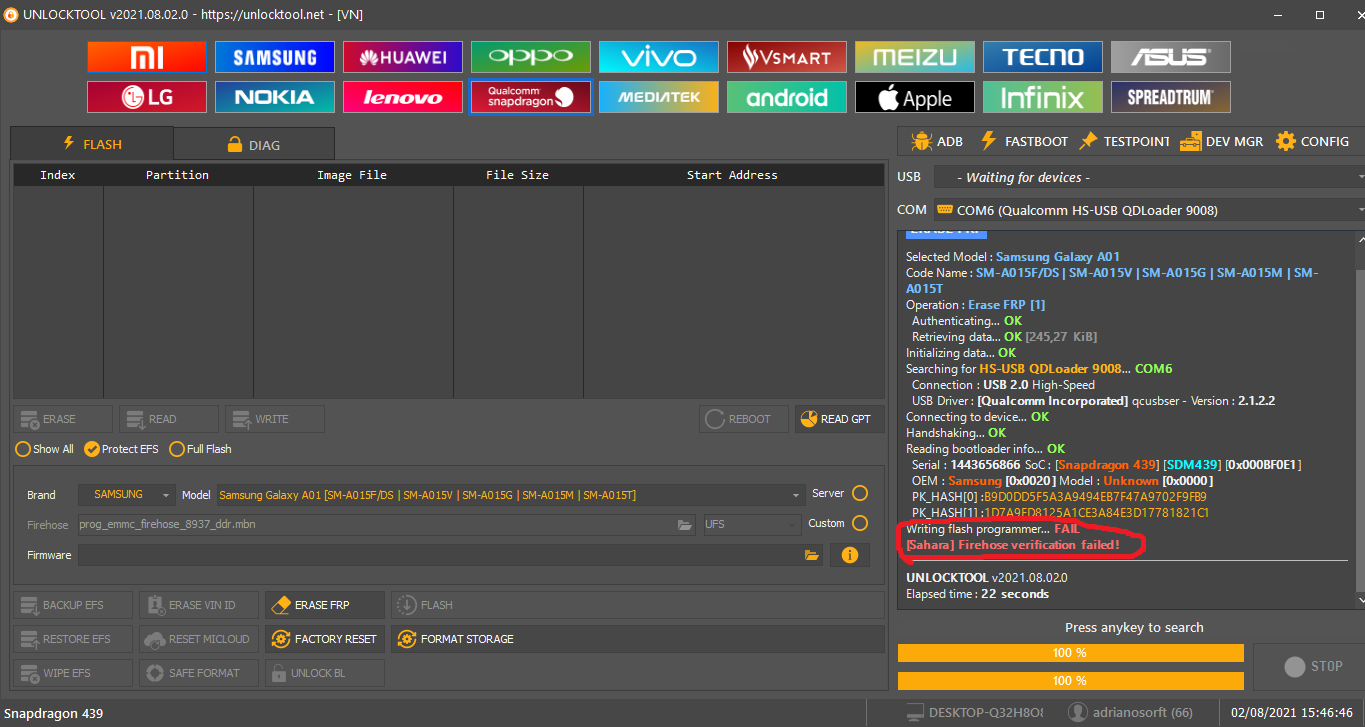1365x727 pixels.
Task: Select the Vsmart brand logo
Action: [x=787, y=57]
